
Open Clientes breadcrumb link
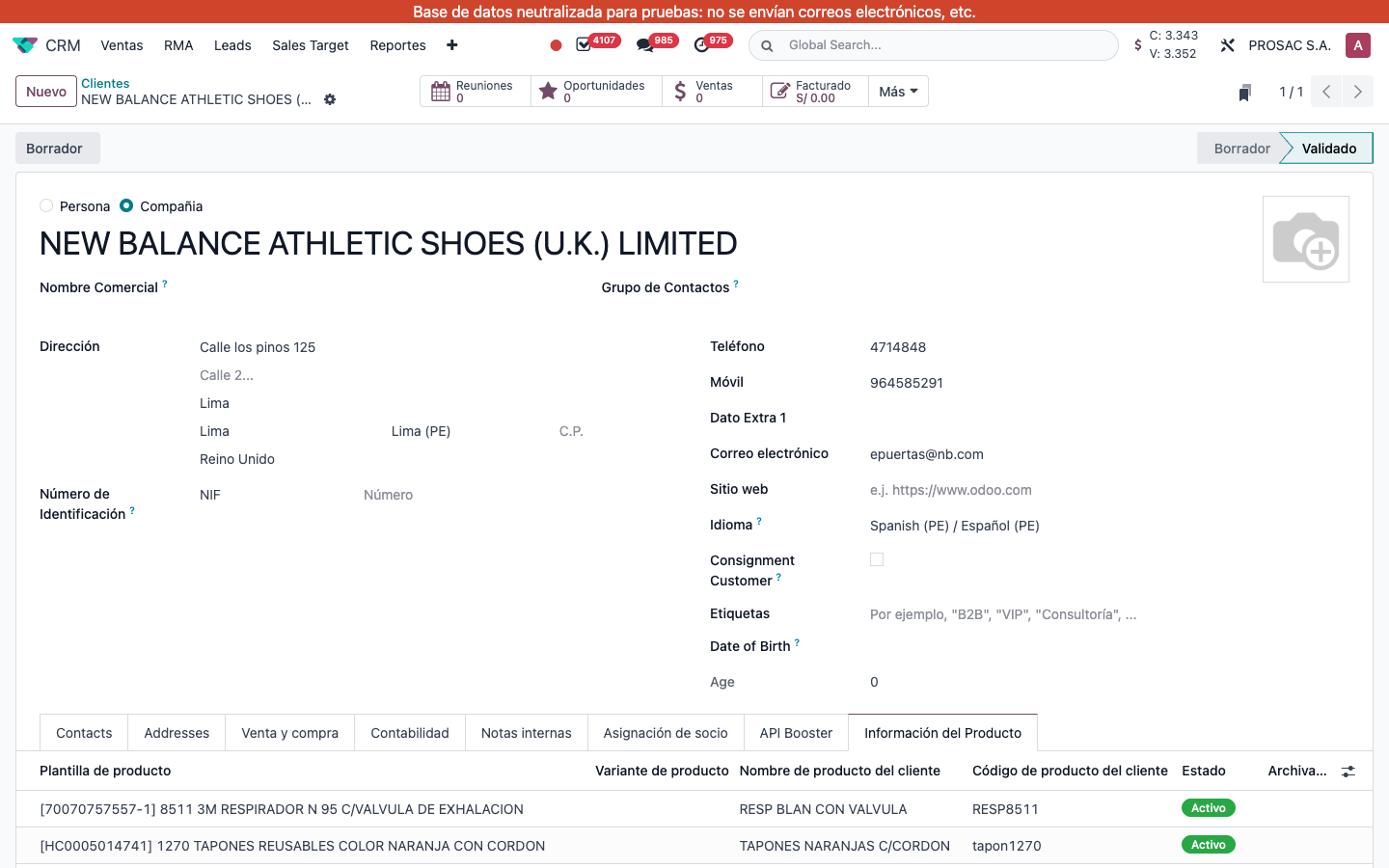(105, 84)
